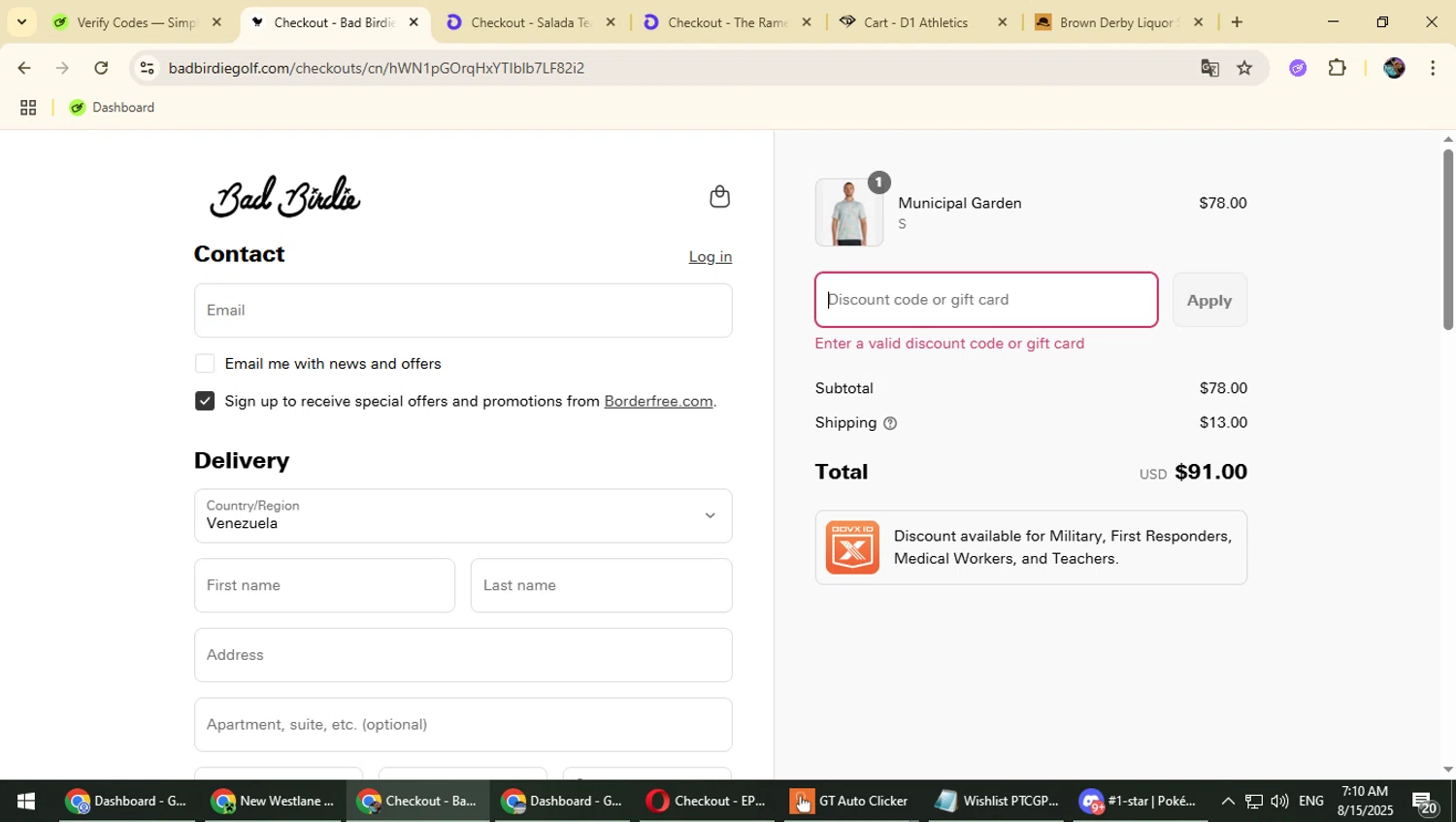Viewport: 1456px width, 822px height.
Task: Expand the Country/Region dropdown
Action: (x=463, y=516)
